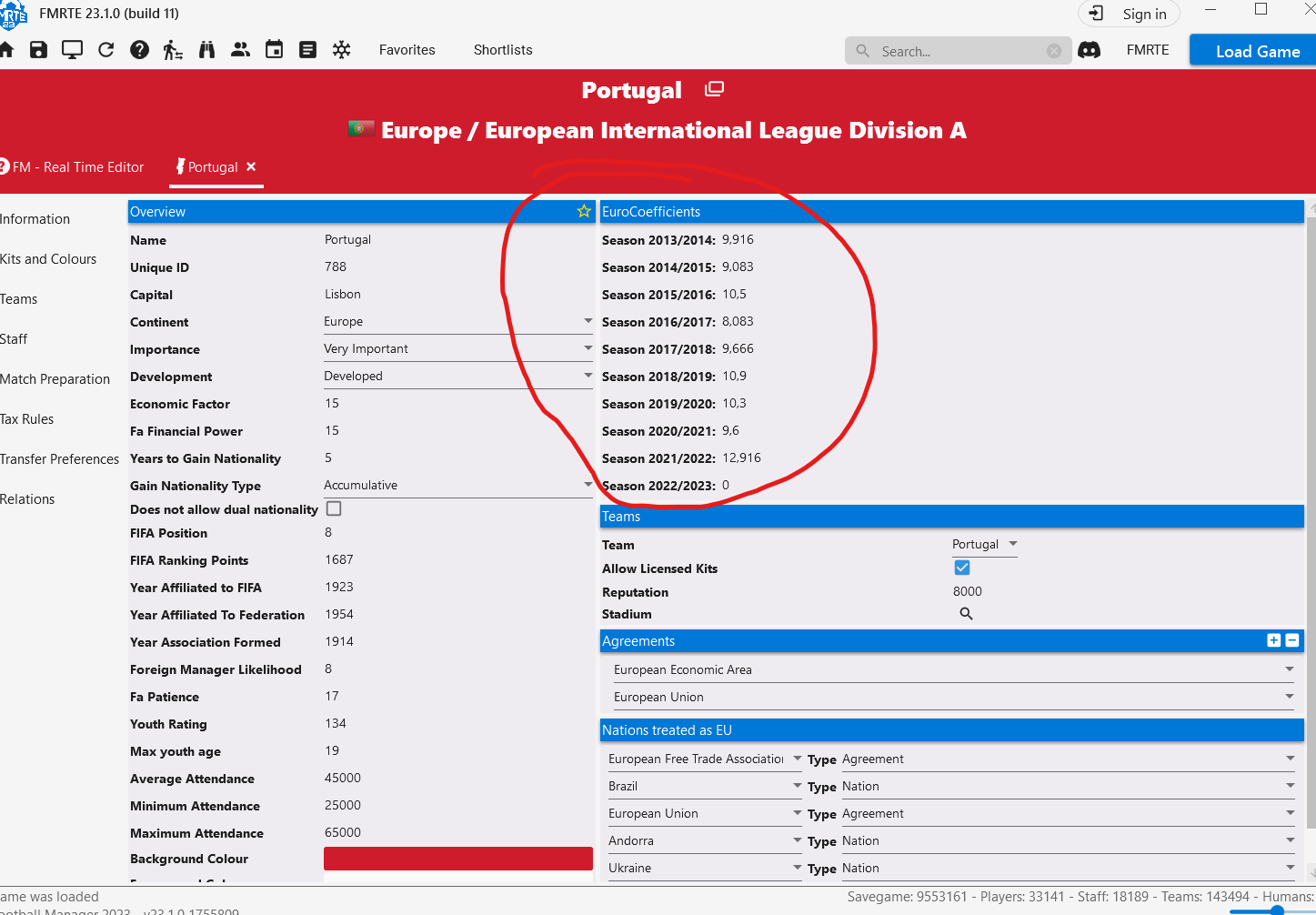Screen dimensions: 1316x915
Task: Open the Andorra nation dropdown
Action: 705,840
